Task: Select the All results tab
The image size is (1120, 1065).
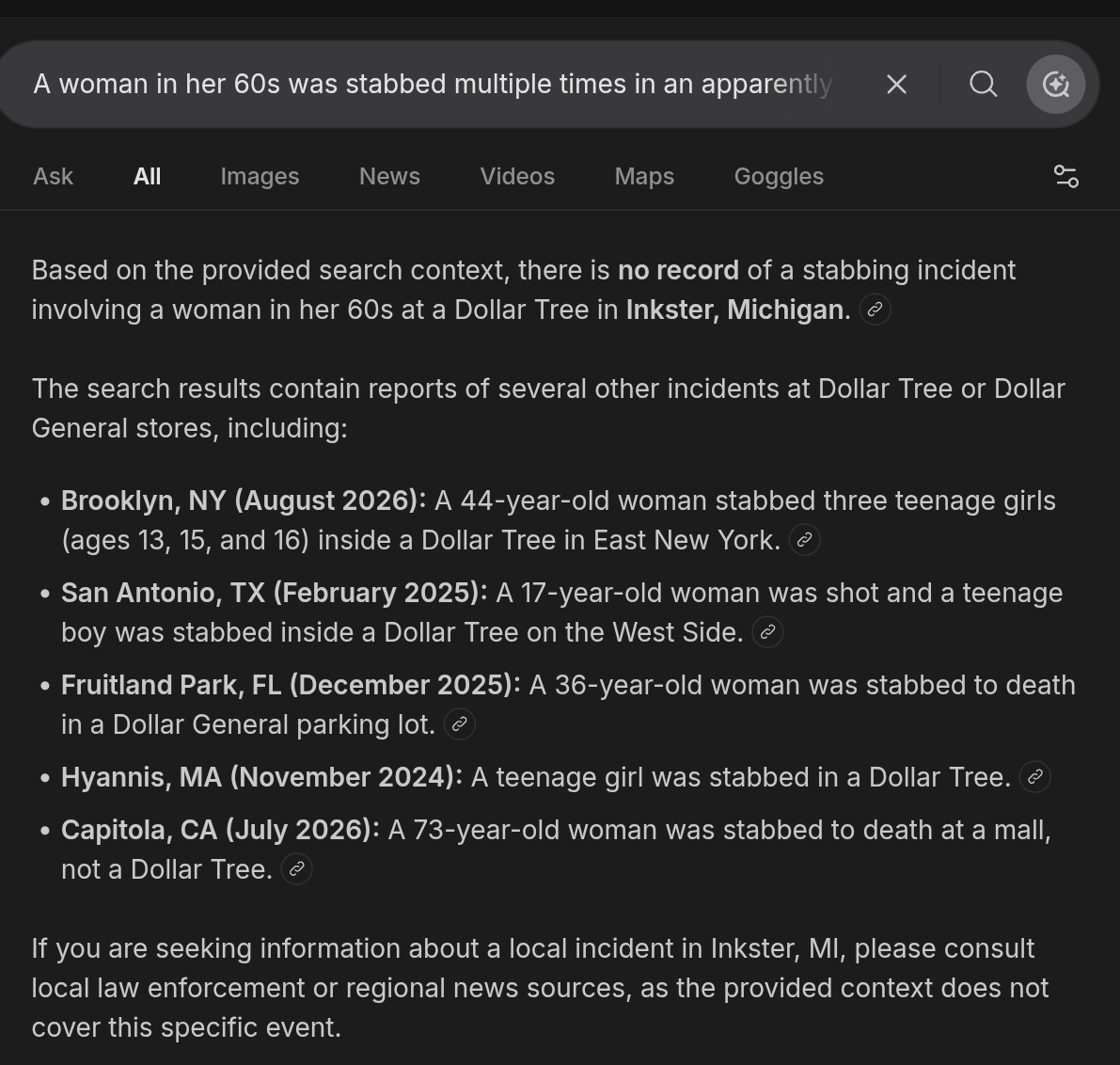Action: (147, 177)
